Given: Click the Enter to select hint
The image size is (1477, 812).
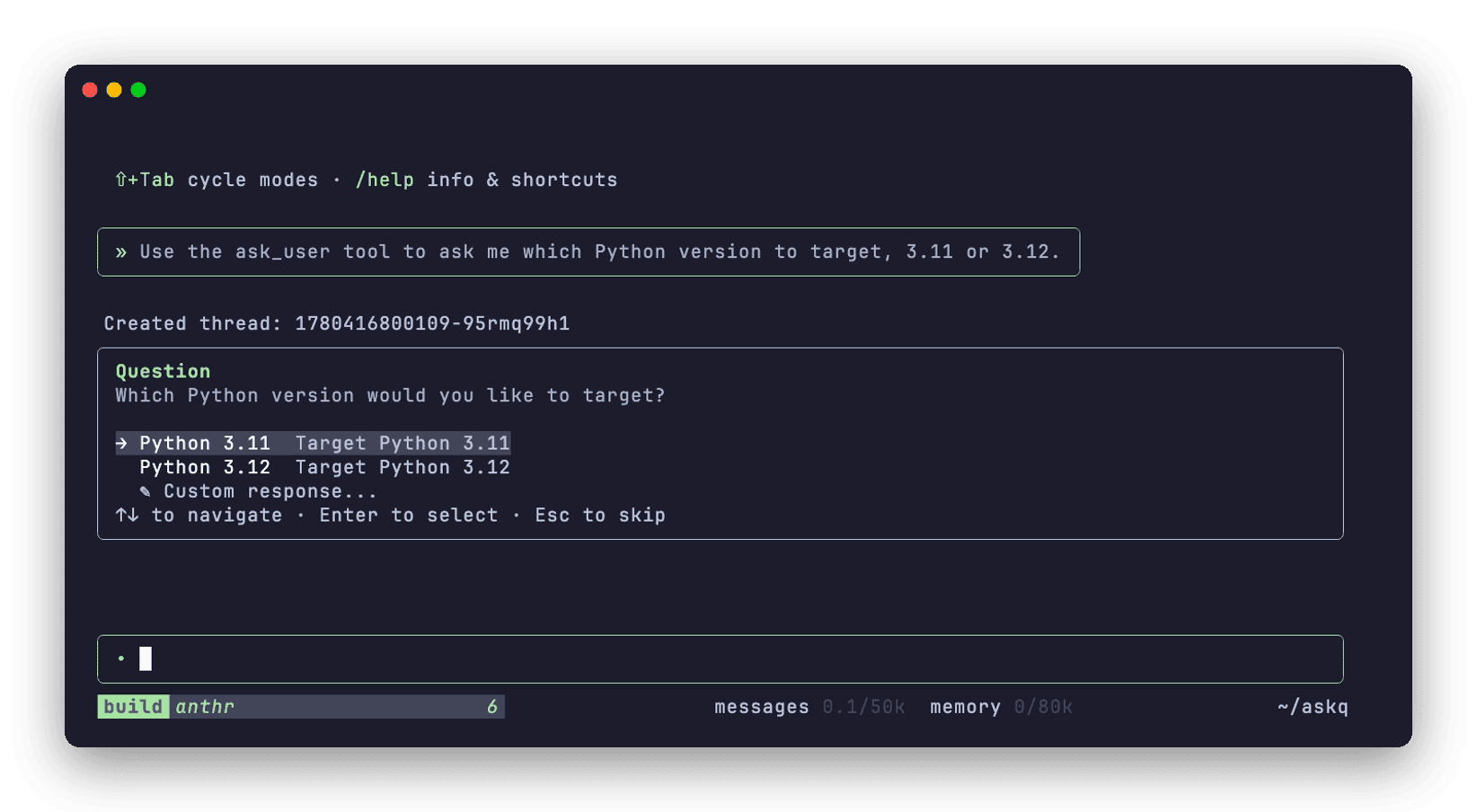Looking at the screenshot, I should click(409, 516).
